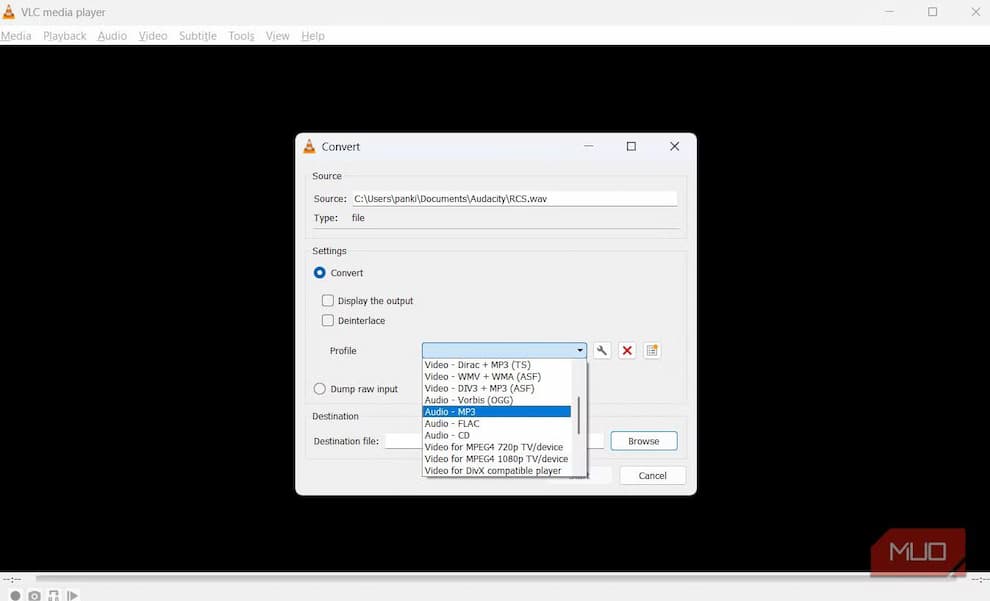The image size is (990, 601).
Task: Choose Video - WMV + WMA (ASF) profile
Action: [496, 376]
